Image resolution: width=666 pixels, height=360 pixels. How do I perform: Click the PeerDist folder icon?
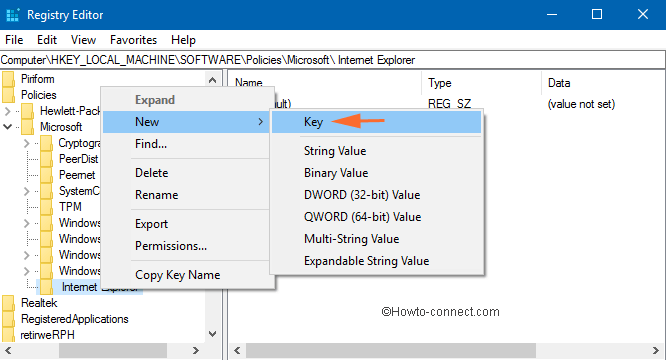(x=46, y=159)
